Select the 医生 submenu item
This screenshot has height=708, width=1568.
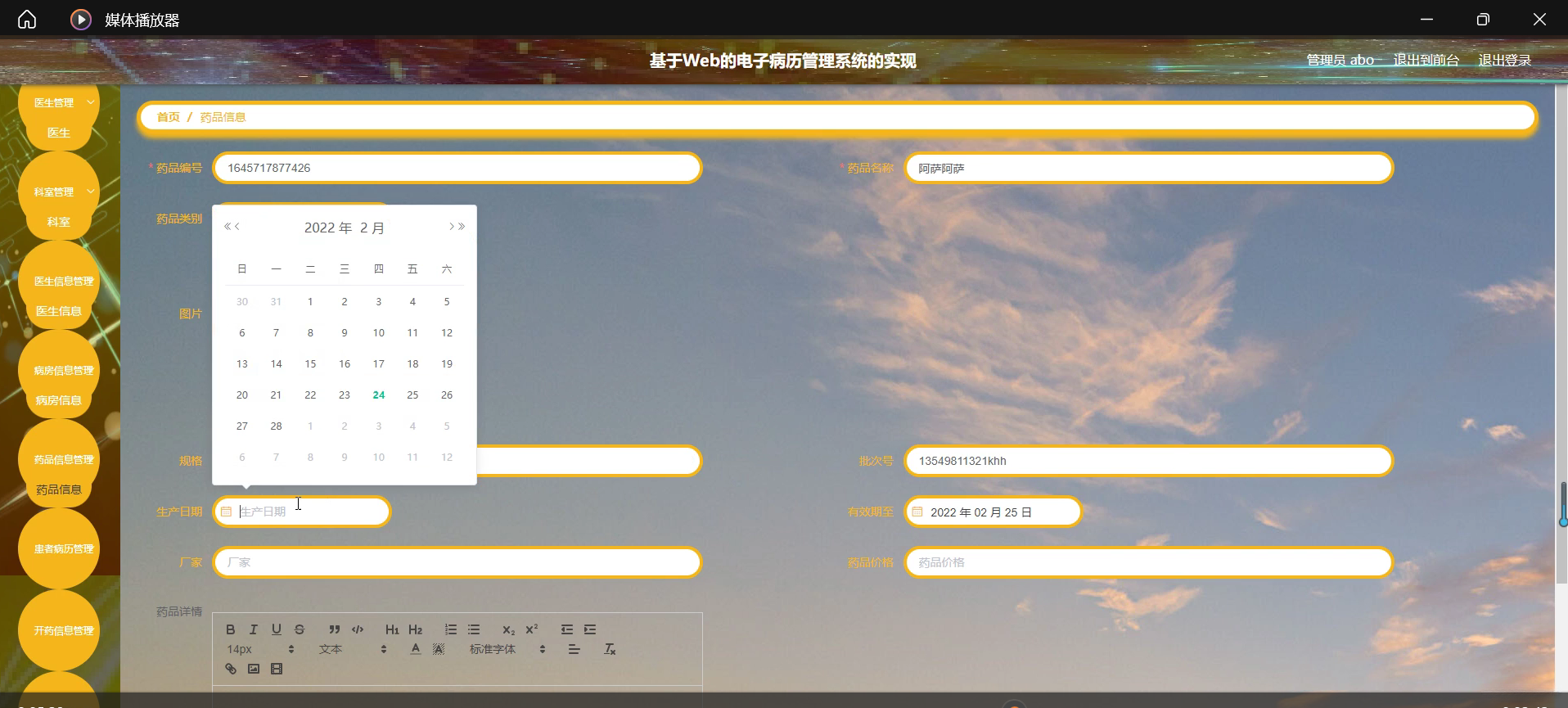[59, 133]
